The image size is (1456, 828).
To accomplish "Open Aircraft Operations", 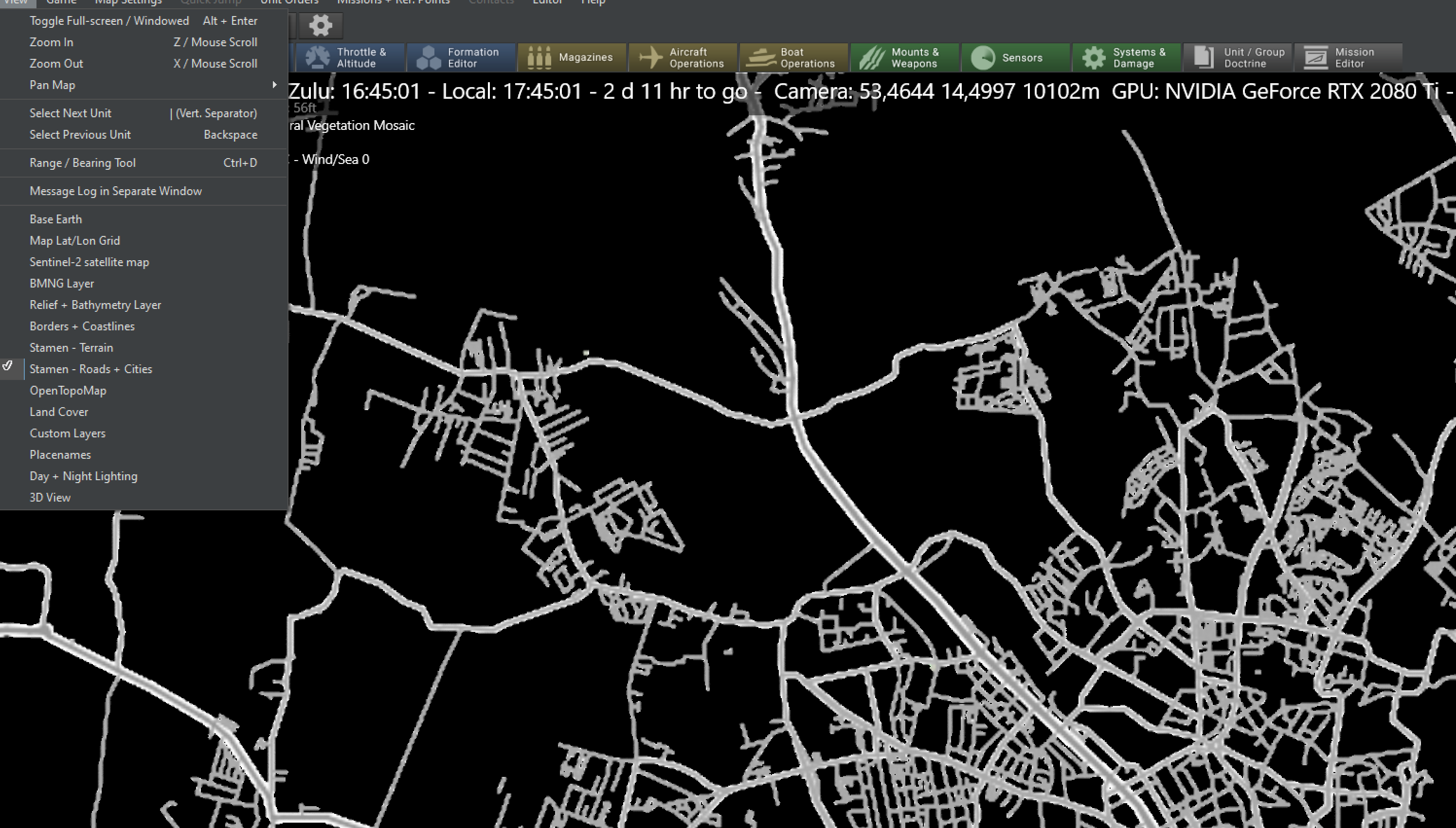I will click(x=683, y=57).
